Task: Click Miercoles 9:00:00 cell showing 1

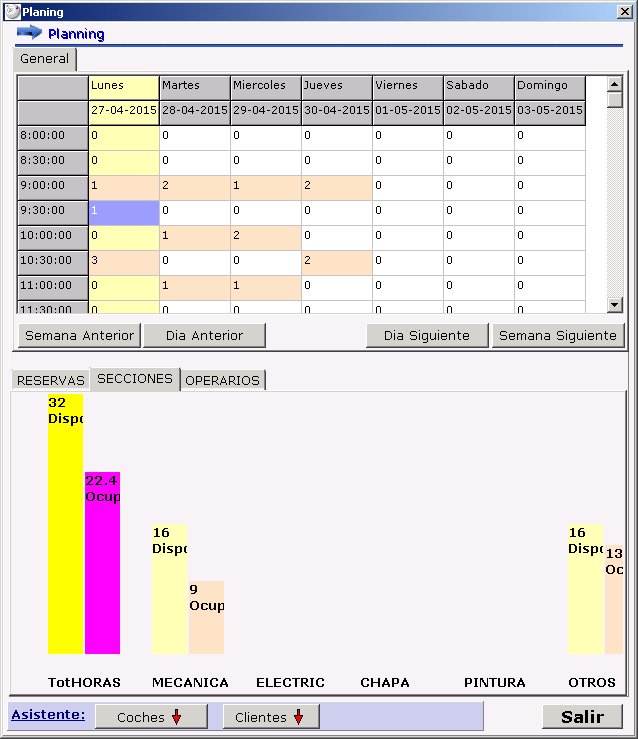Action: point(266,188)
